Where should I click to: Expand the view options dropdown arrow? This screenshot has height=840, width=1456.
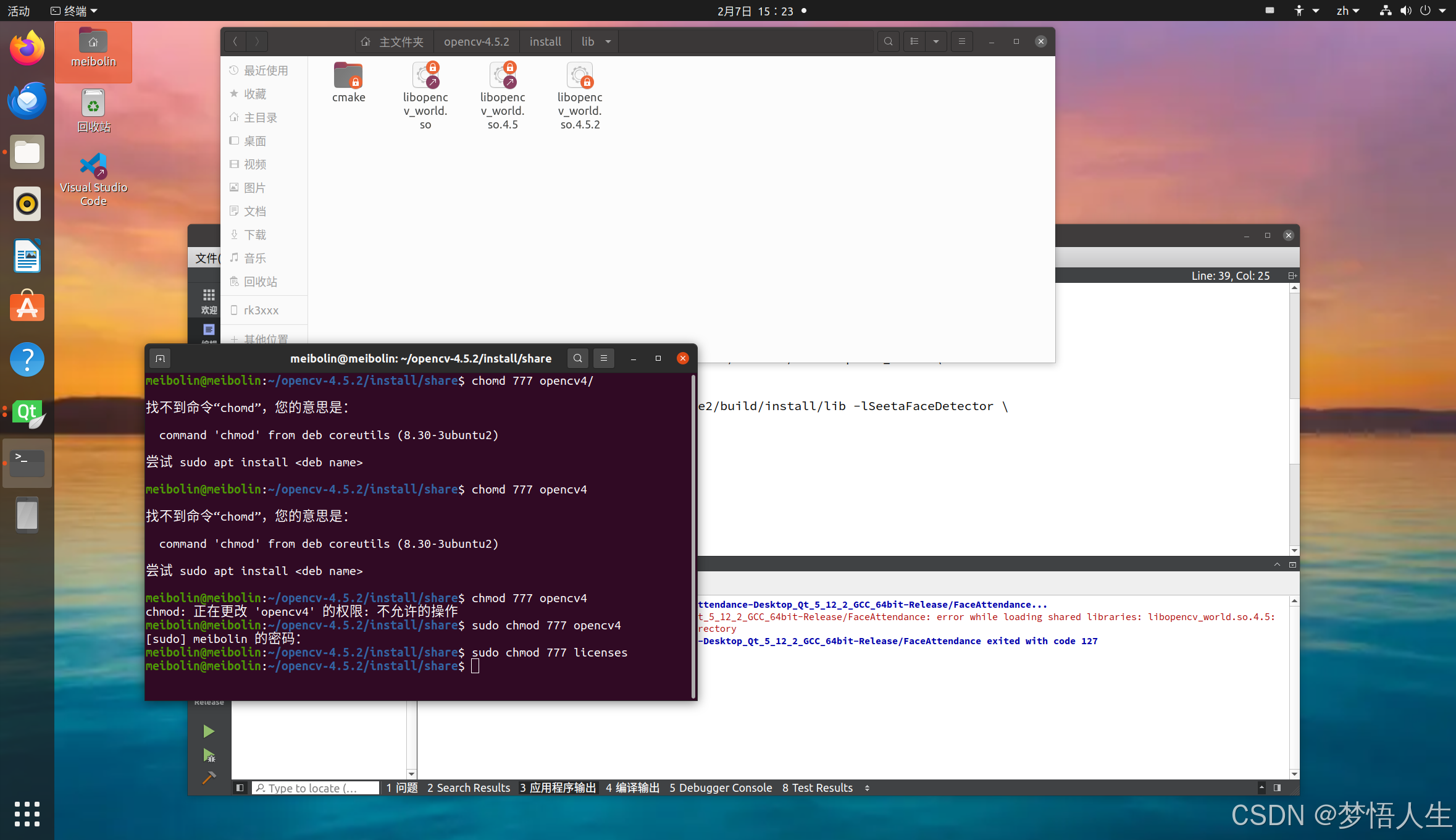936,41
